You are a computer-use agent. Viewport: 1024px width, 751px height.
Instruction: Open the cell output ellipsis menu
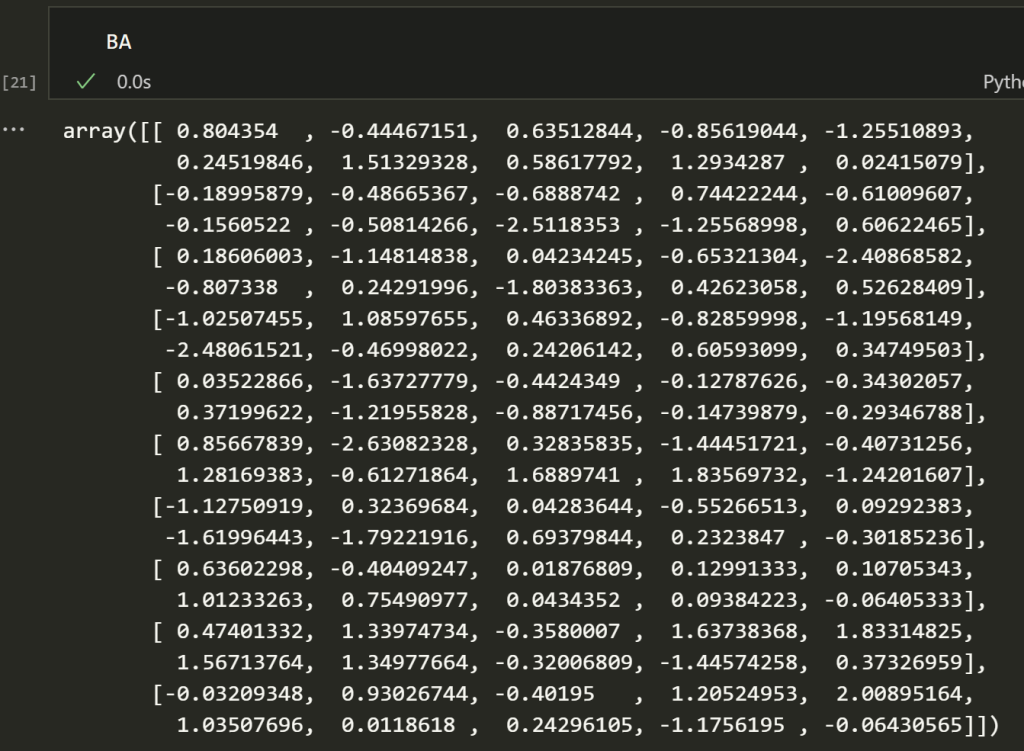[14, 129]
